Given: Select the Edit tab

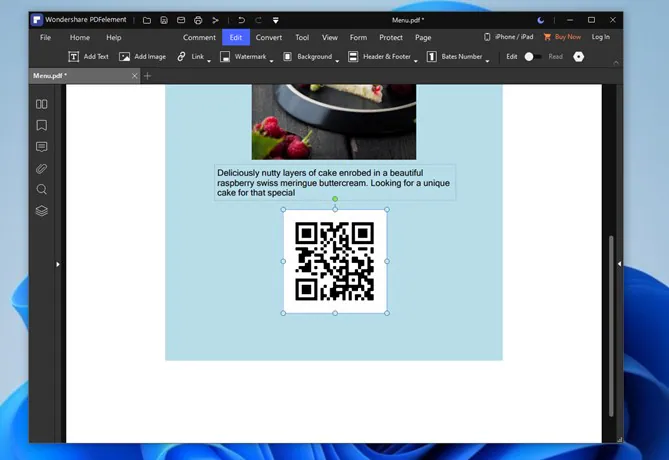Looking at the screenshot, I should tap(236, 38).
